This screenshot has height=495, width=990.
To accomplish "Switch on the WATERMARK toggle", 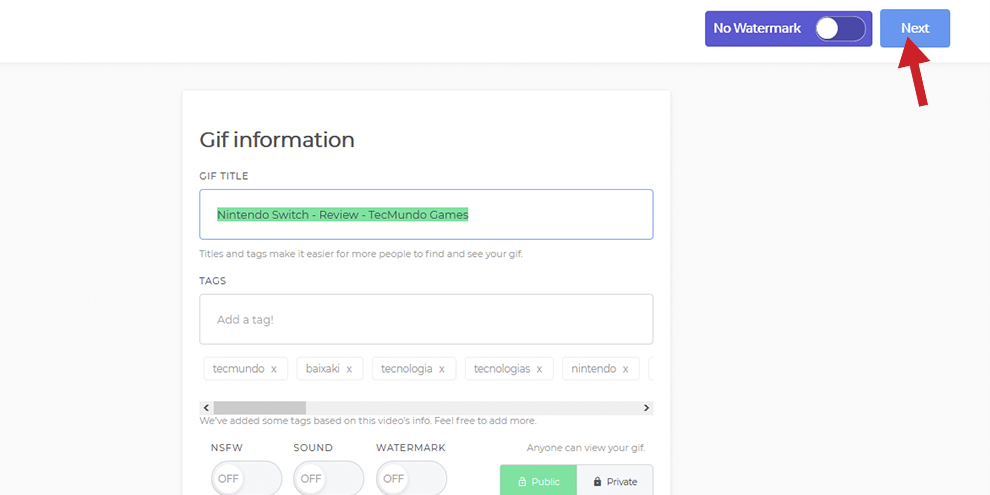I will pyautogui.click(x=411, y=478).
